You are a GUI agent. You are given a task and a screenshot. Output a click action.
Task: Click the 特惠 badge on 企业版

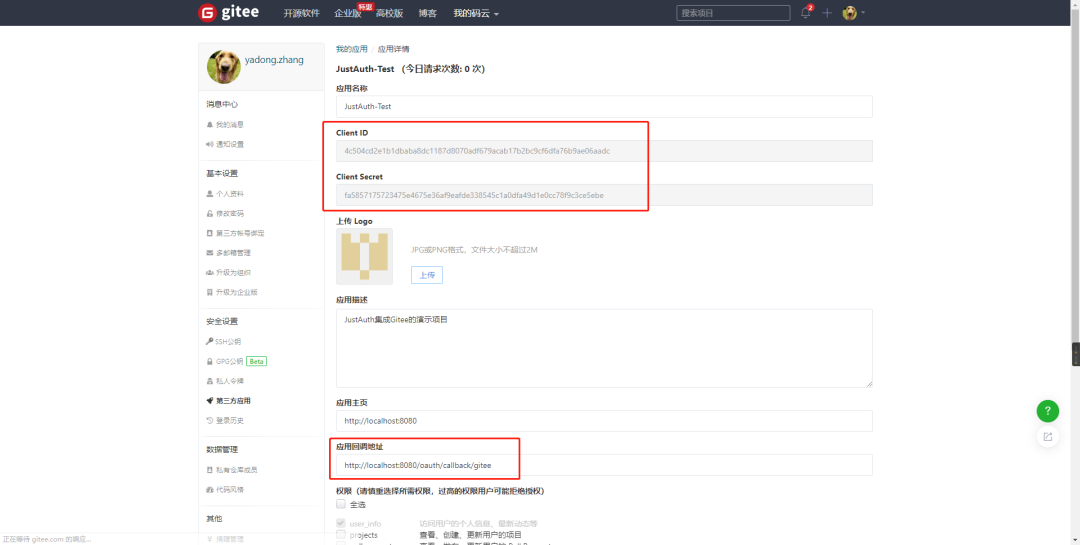point(365,6)
